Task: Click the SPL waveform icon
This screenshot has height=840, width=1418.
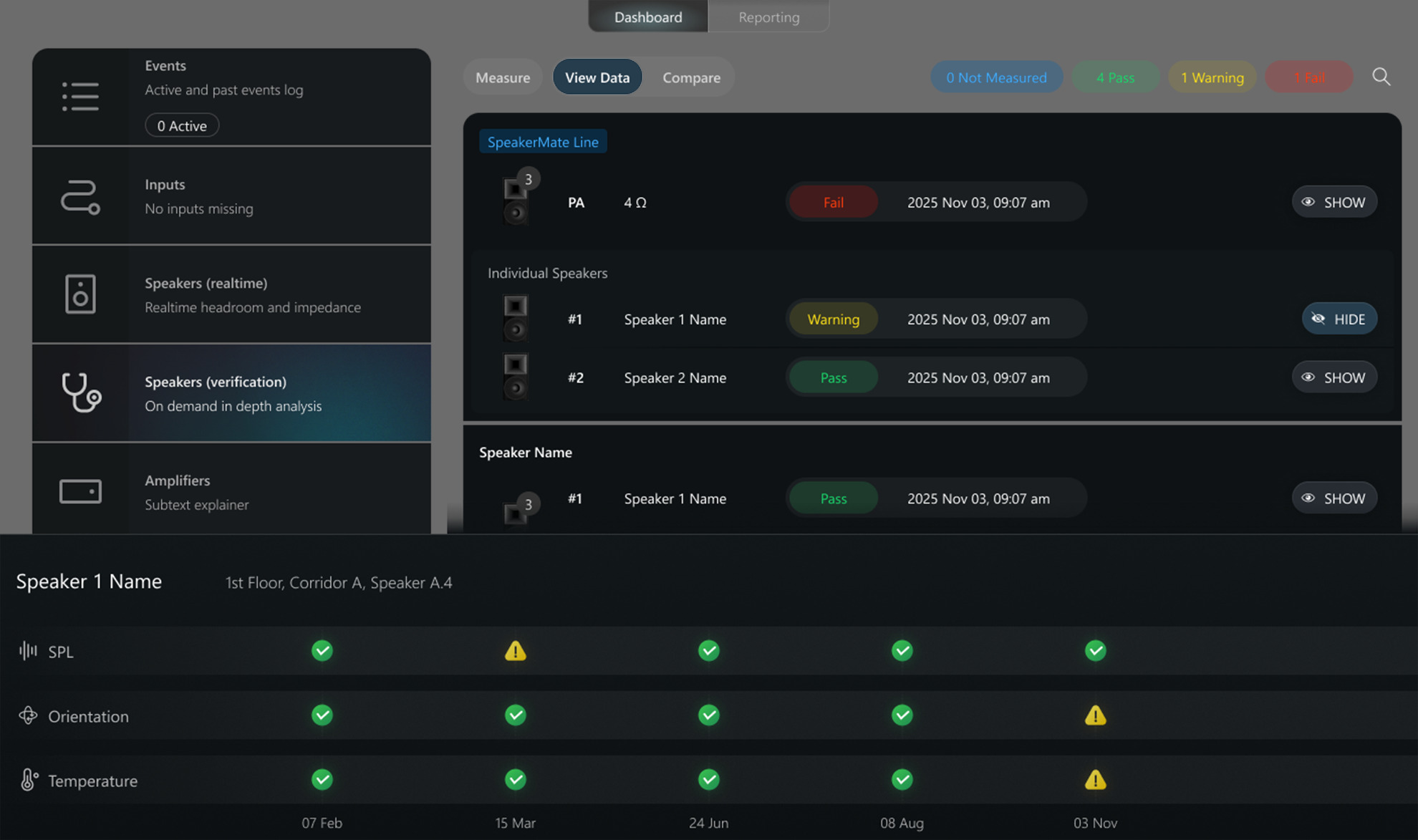Action: [x=27, y=651]
